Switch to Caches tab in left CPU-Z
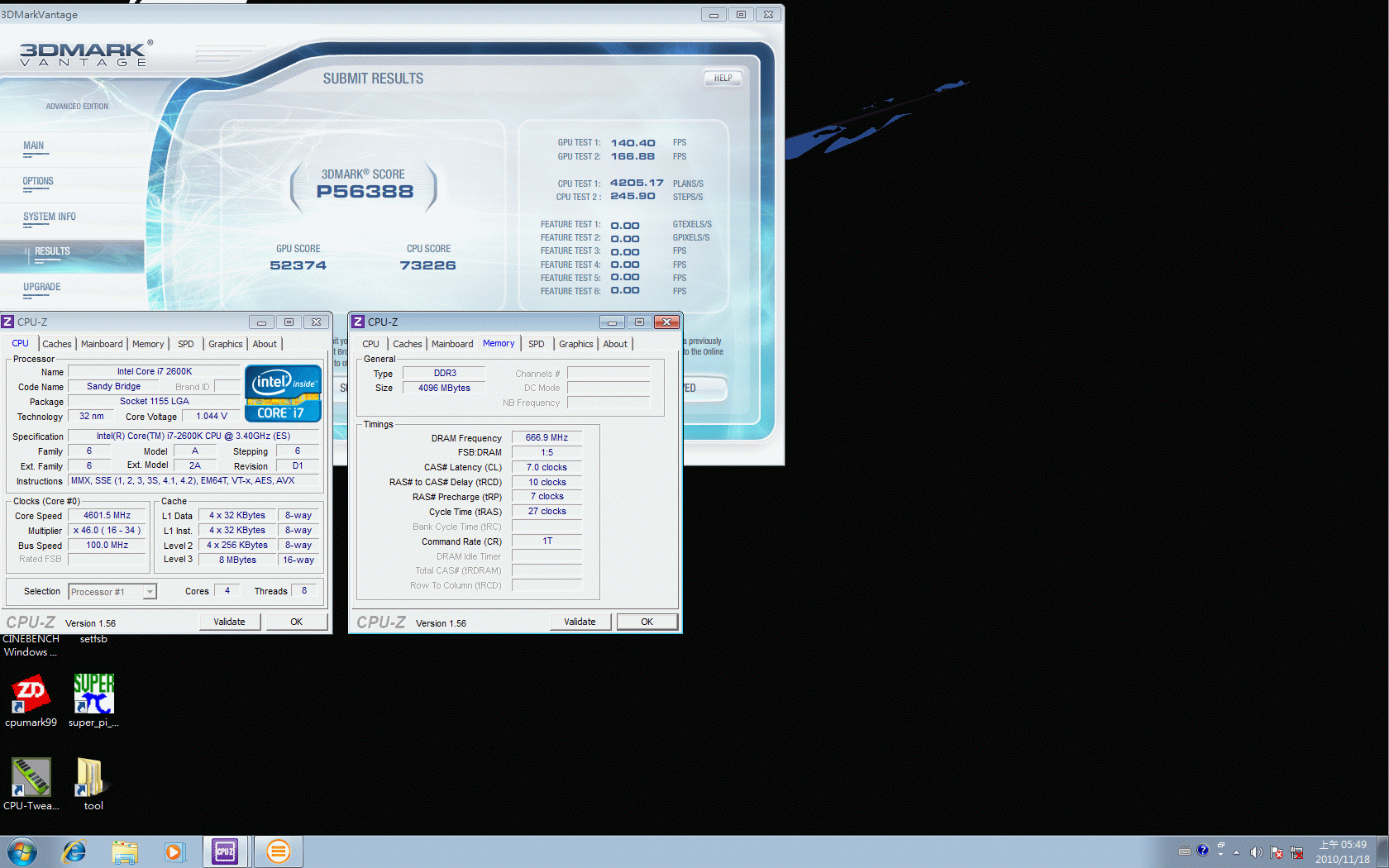1389x868 pixels. (x=57, y=344)
